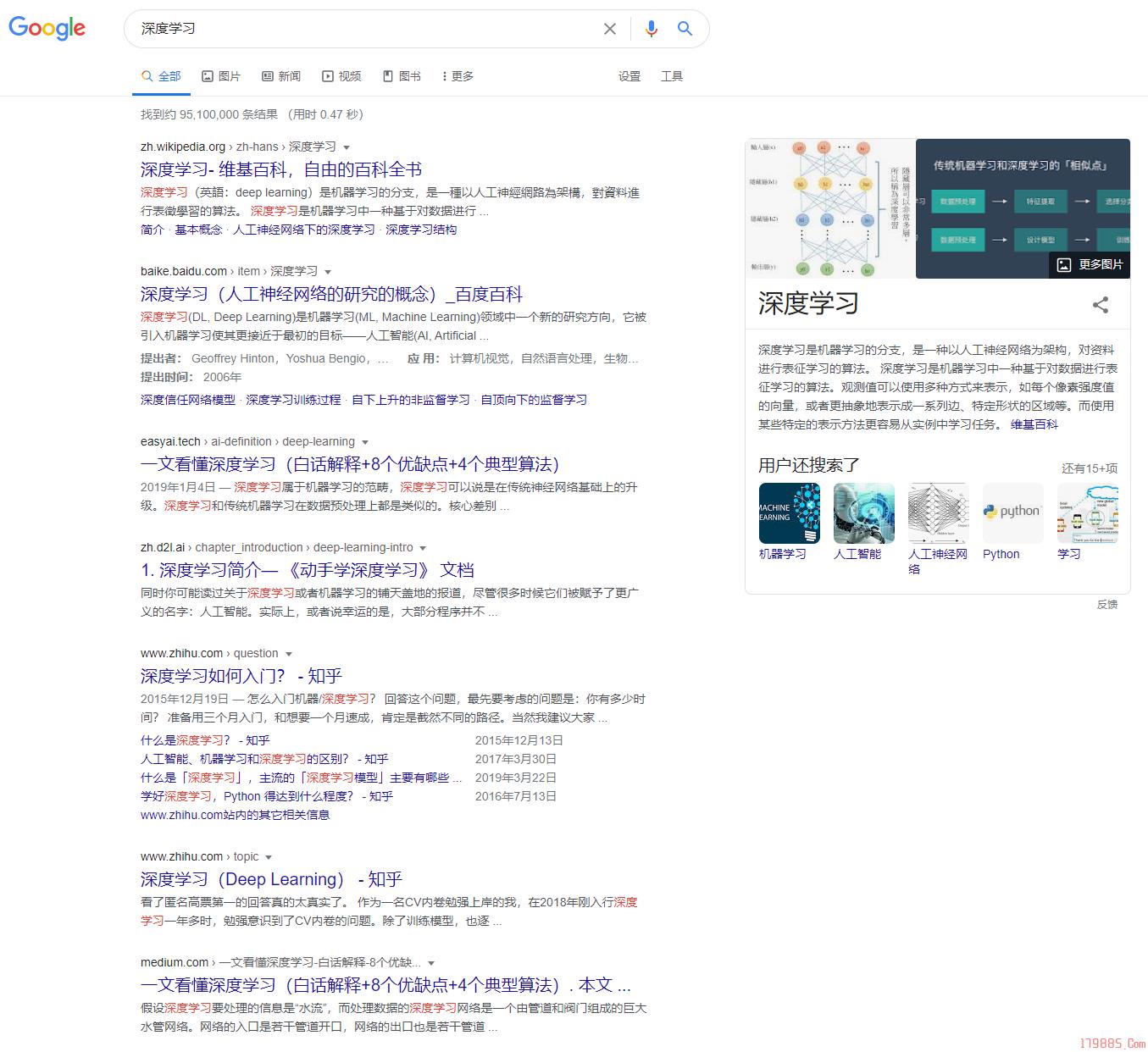Viewport: 1148px width, 1052px height.
Task: Open the 更多 dropdown menu
Action: point(457,75)
